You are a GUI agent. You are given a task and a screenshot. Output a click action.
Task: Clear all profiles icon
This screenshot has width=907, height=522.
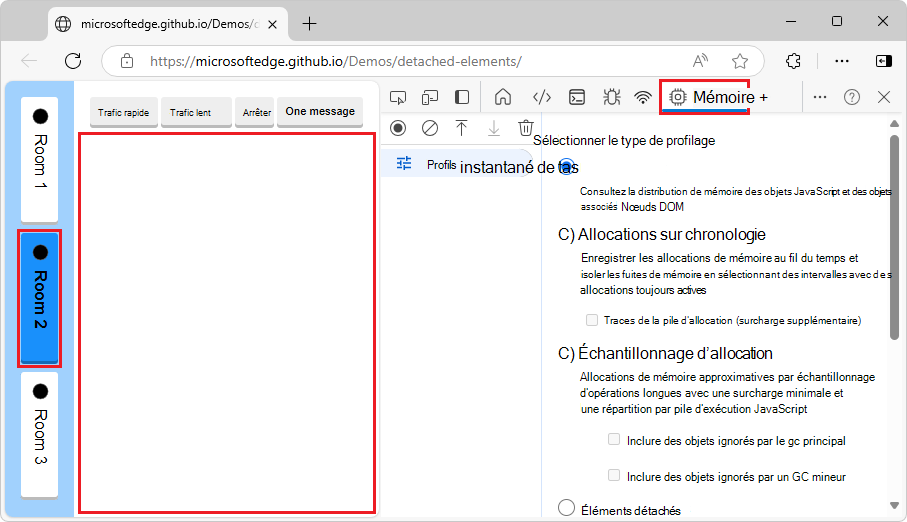click(430, 128)
